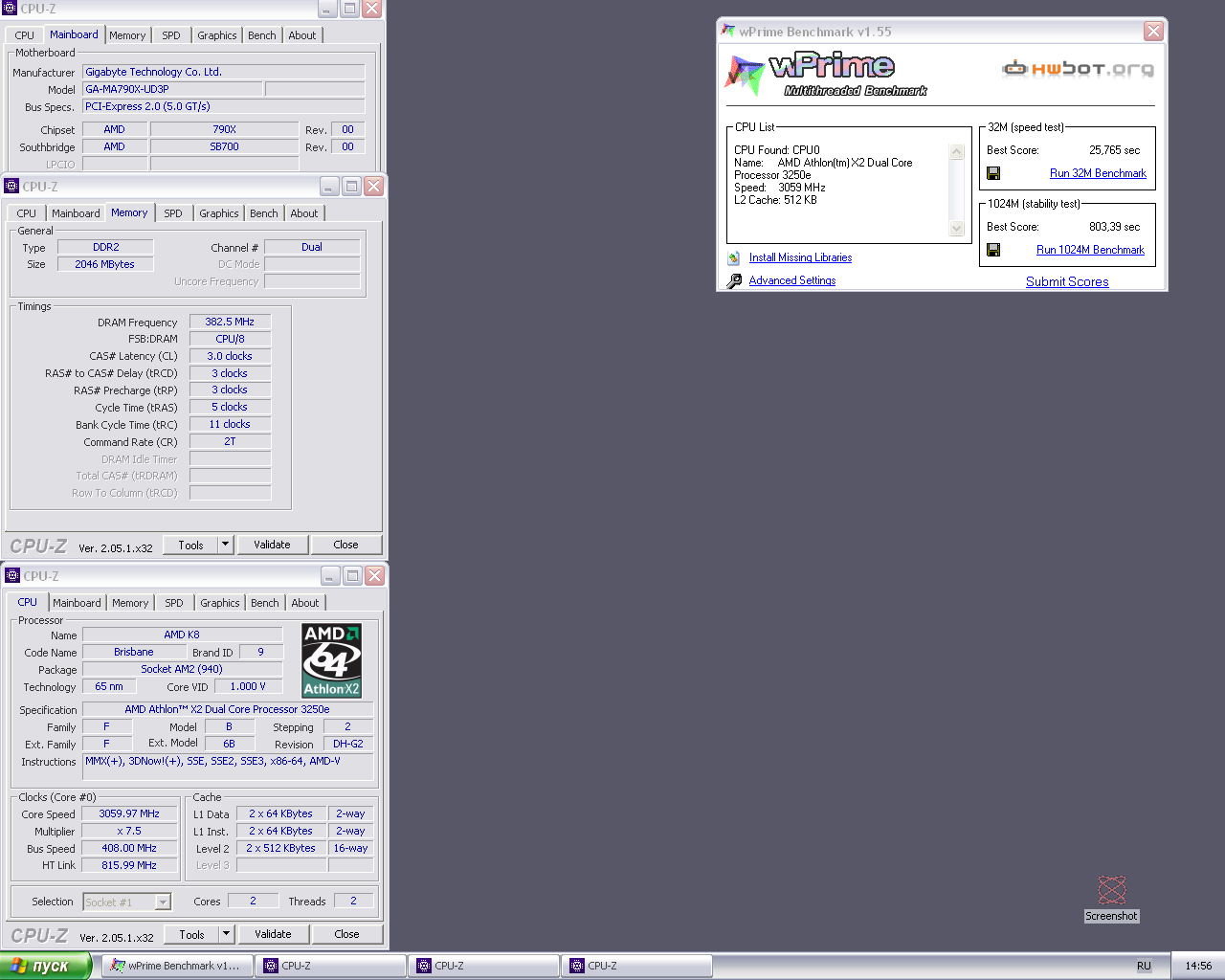Click scroll-down arrow in CPU List
Screen dimensions: 1225x980
click(x=956, y=228)
